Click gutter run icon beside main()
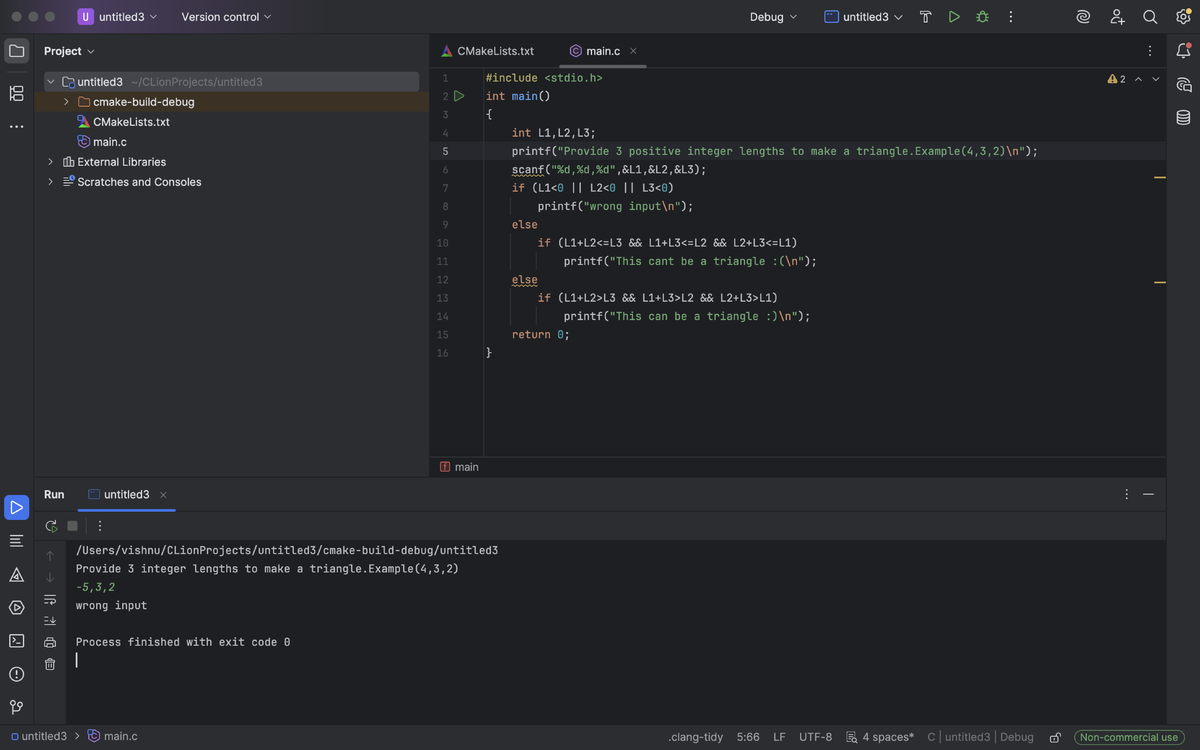The height and width of the screenshot is (750, 1200). pos(459,96)
